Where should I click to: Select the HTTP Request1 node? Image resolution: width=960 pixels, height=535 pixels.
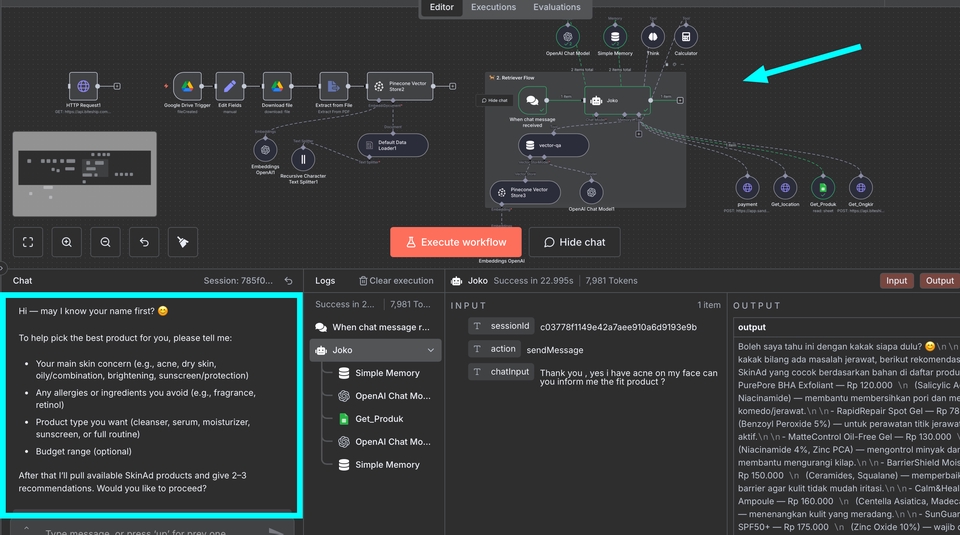84,87
